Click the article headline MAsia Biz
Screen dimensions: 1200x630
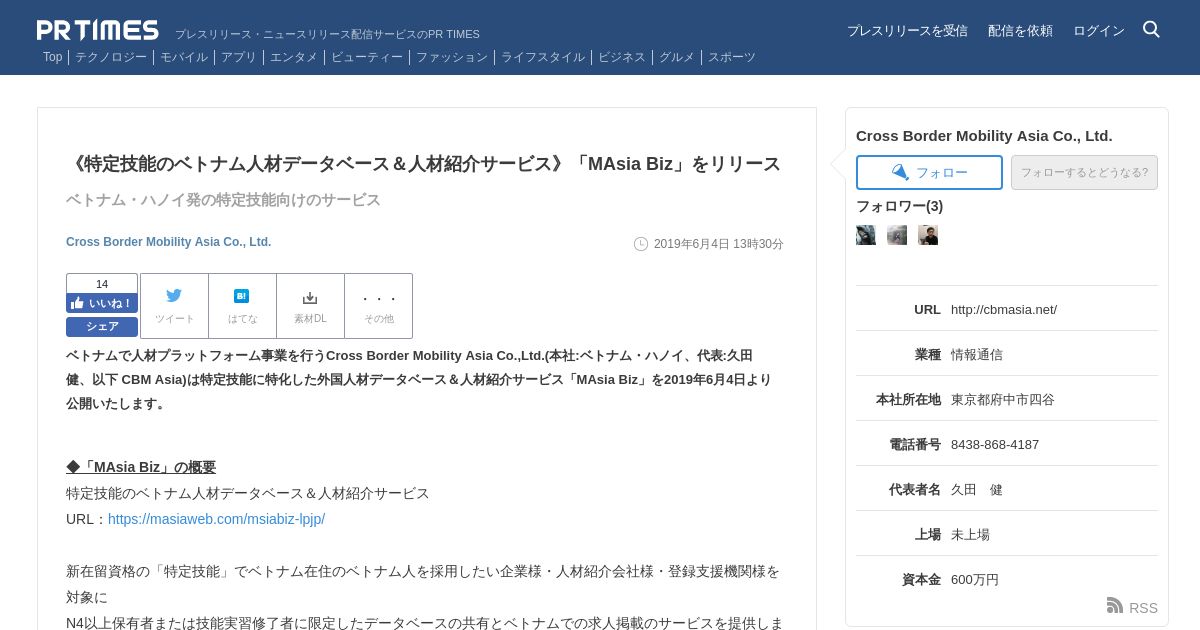pos(423,163)
